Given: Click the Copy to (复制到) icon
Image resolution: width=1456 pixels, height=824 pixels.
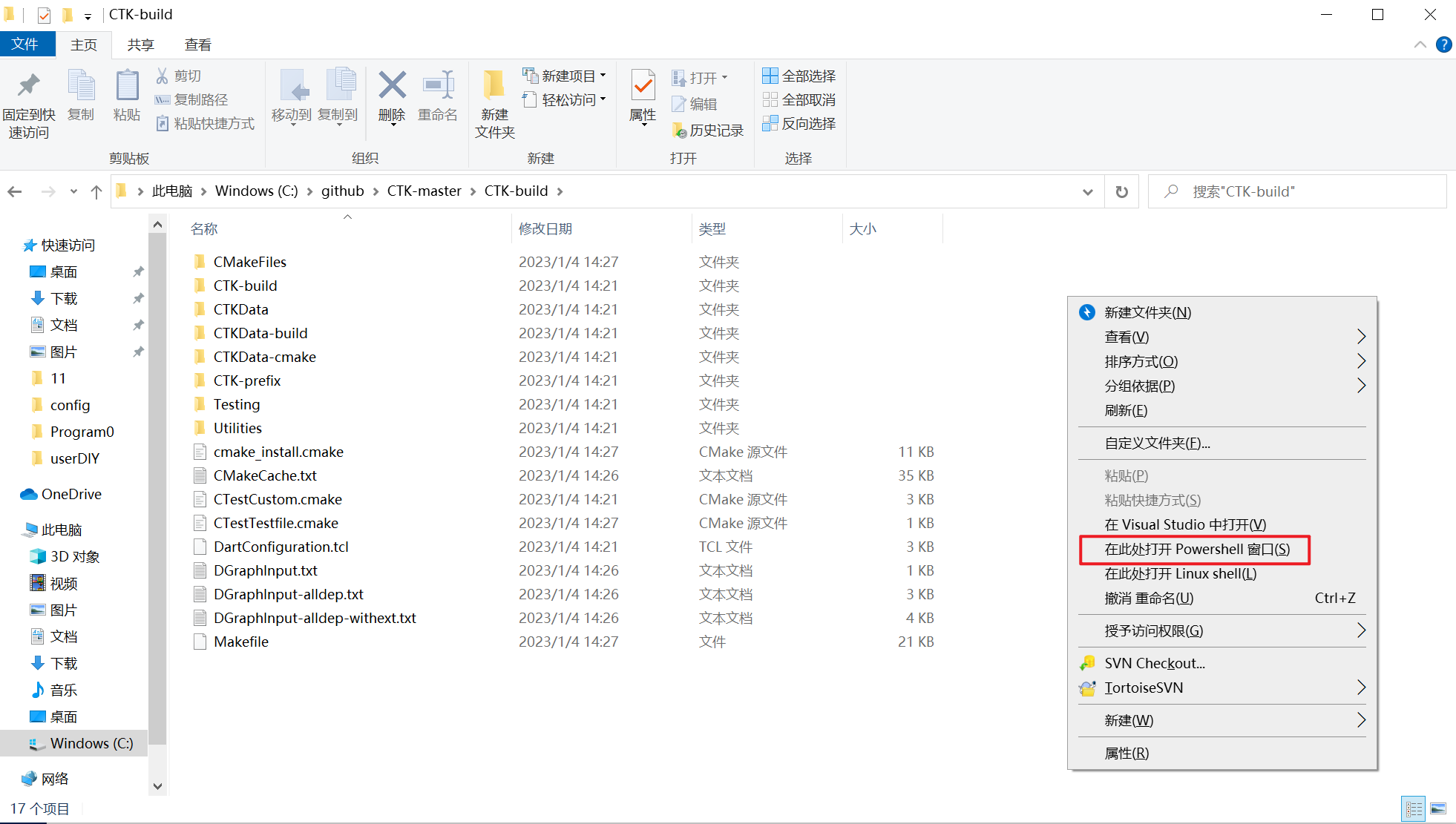Looking at the screenshot, I should 341,85.
